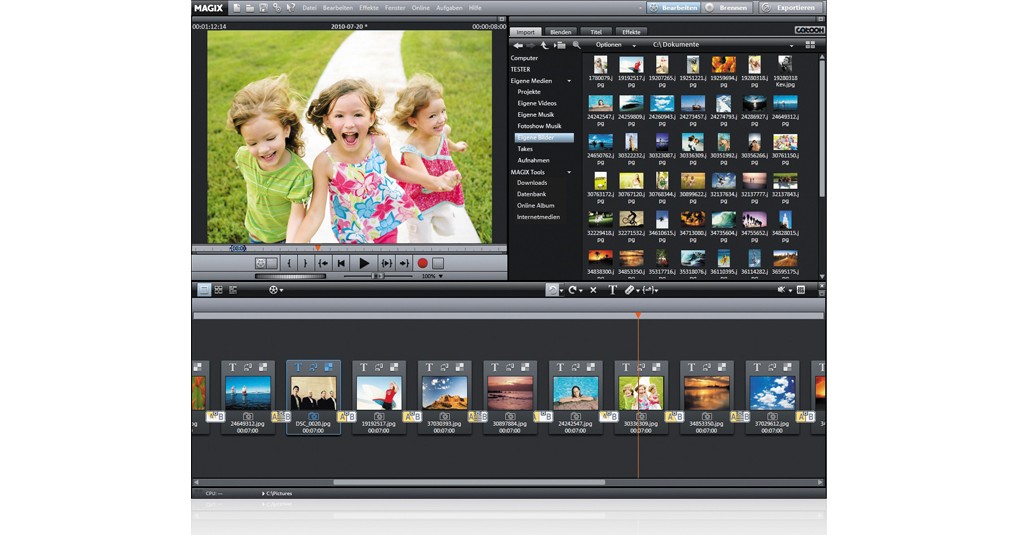Click the Exportieren button
Screen dimensions: 1019x535
tap(791, 8)
